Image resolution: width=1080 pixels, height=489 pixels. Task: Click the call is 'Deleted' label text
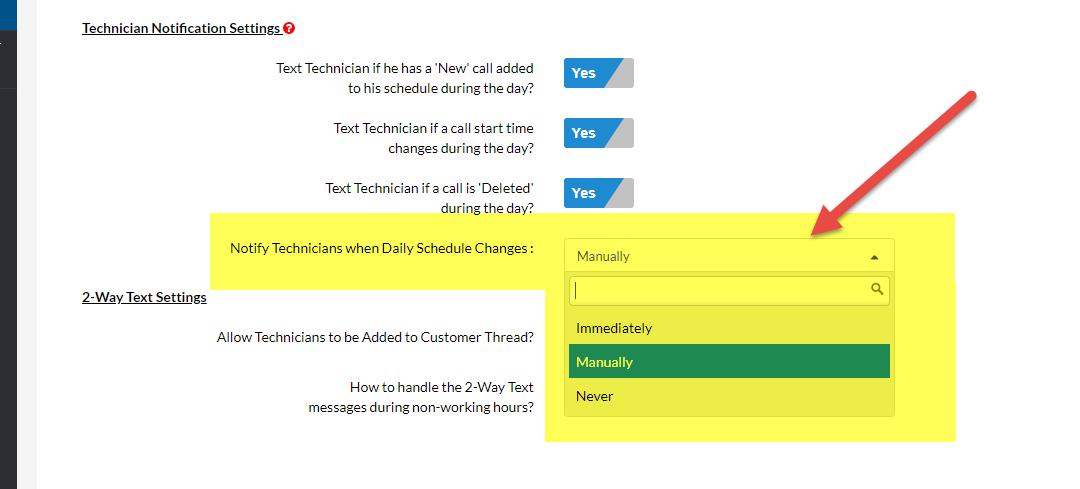tap(429, 198)
